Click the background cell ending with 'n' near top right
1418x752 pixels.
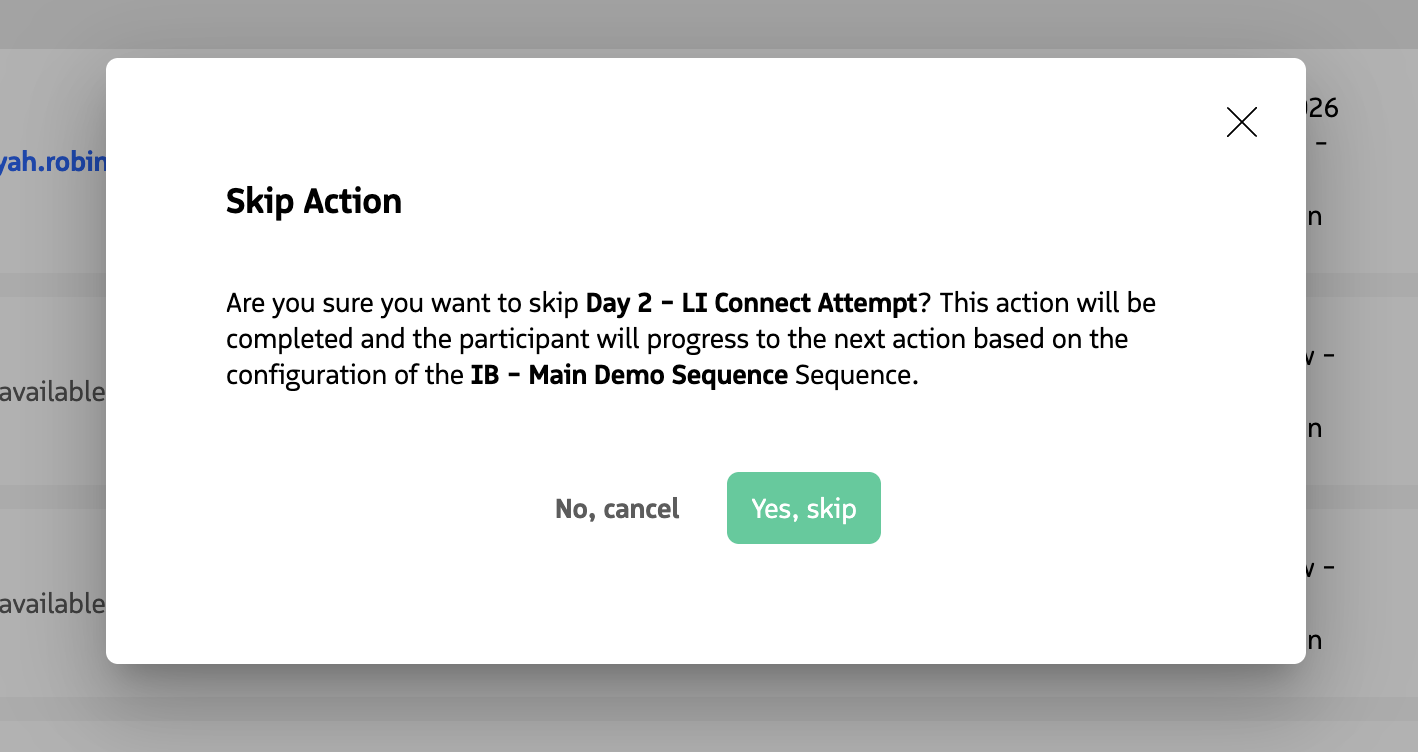click(1316, 215)
